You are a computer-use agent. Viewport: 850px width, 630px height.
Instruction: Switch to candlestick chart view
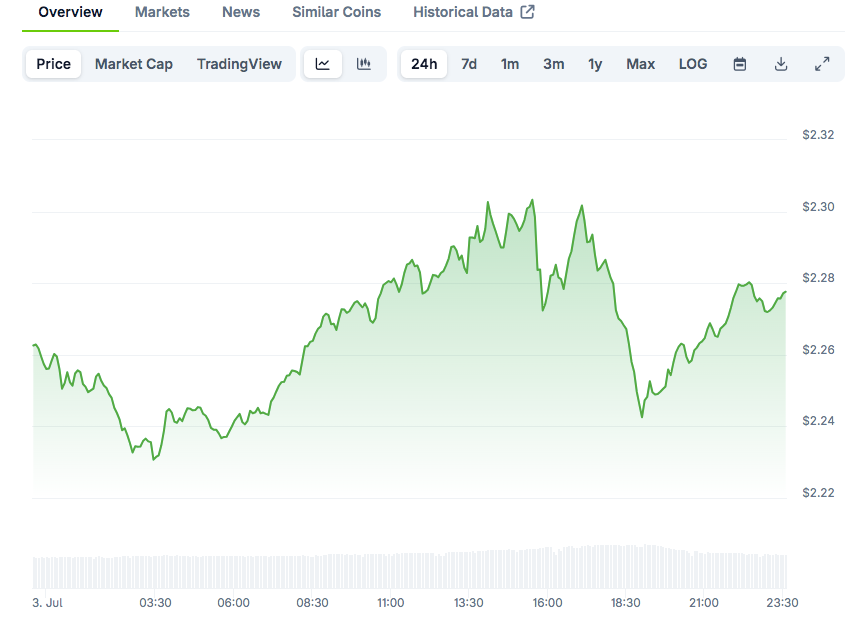click(x=364, y=64)
